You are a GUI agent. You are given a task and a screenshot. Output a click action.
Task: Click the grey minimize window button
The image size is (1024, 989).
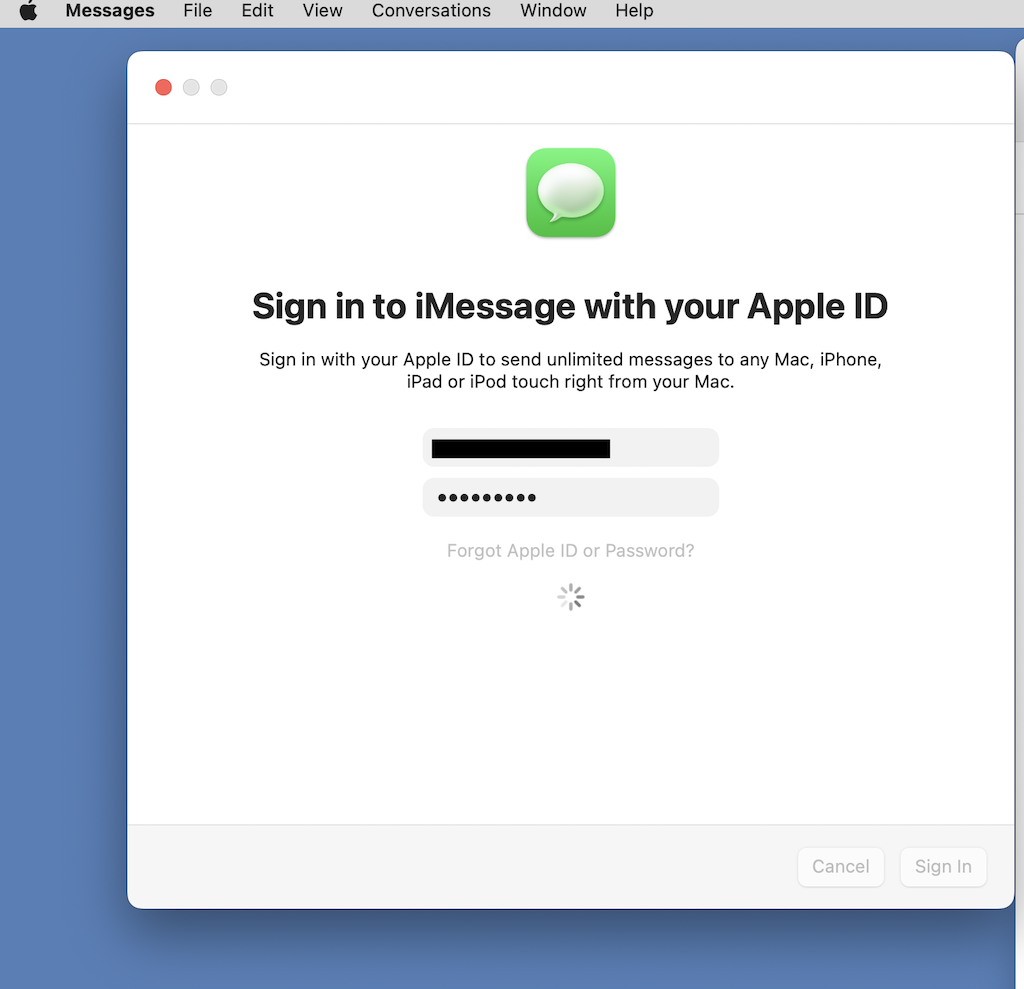[191, 87]
